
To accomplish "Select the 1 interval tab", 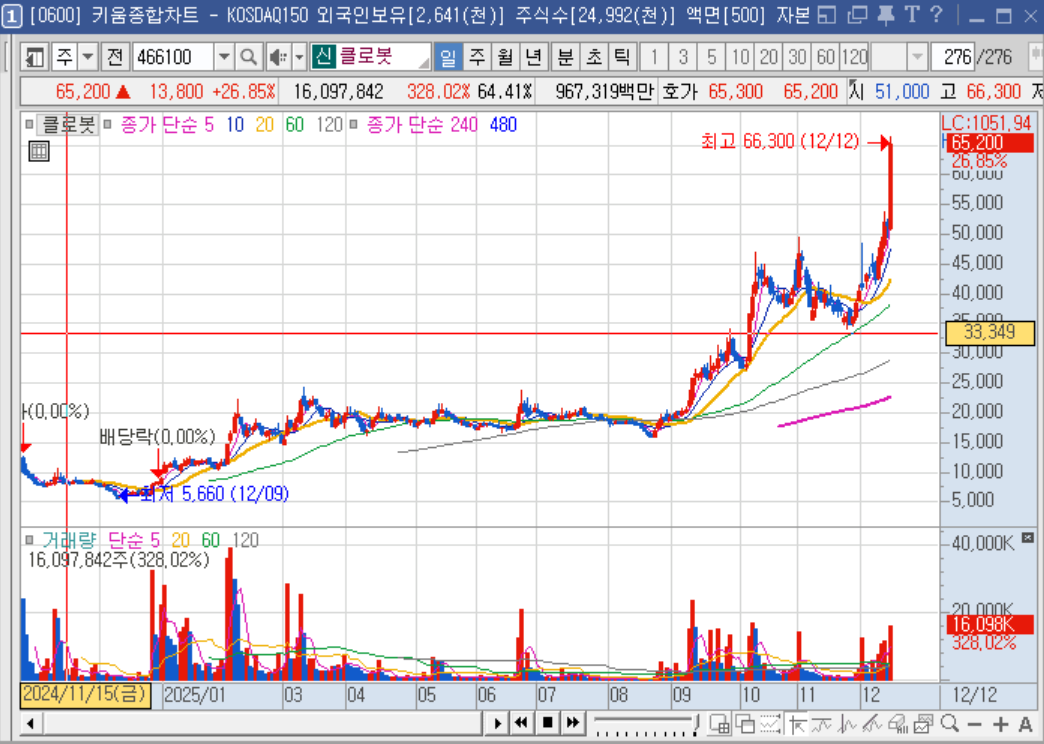I will [654, 58].
